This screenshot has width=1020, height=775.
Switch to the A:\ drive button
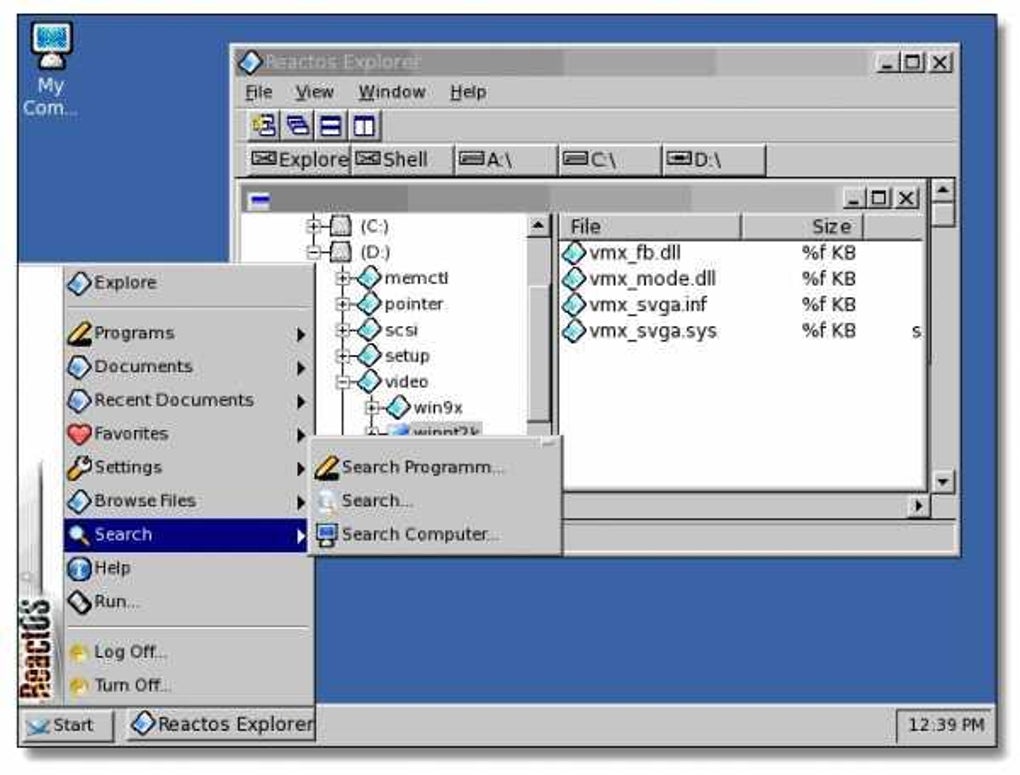[506, 160]
